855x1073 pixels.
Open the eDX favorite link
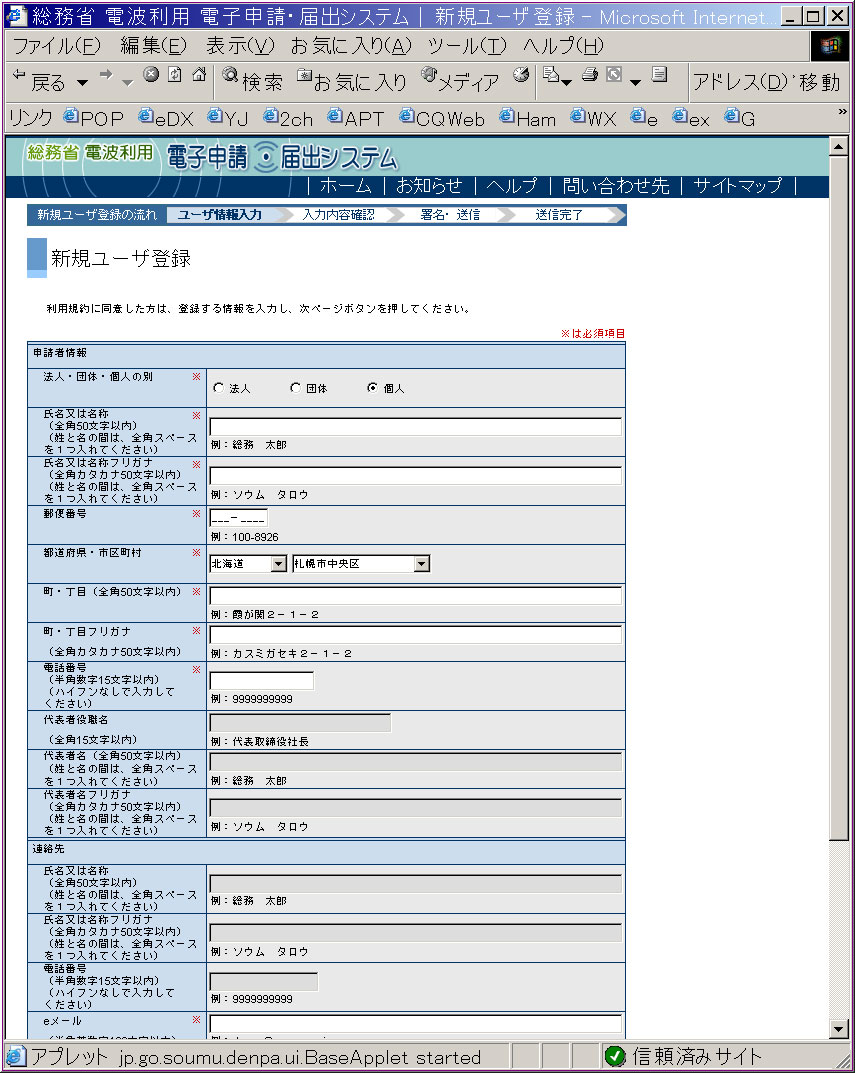[x=166, y=118]
